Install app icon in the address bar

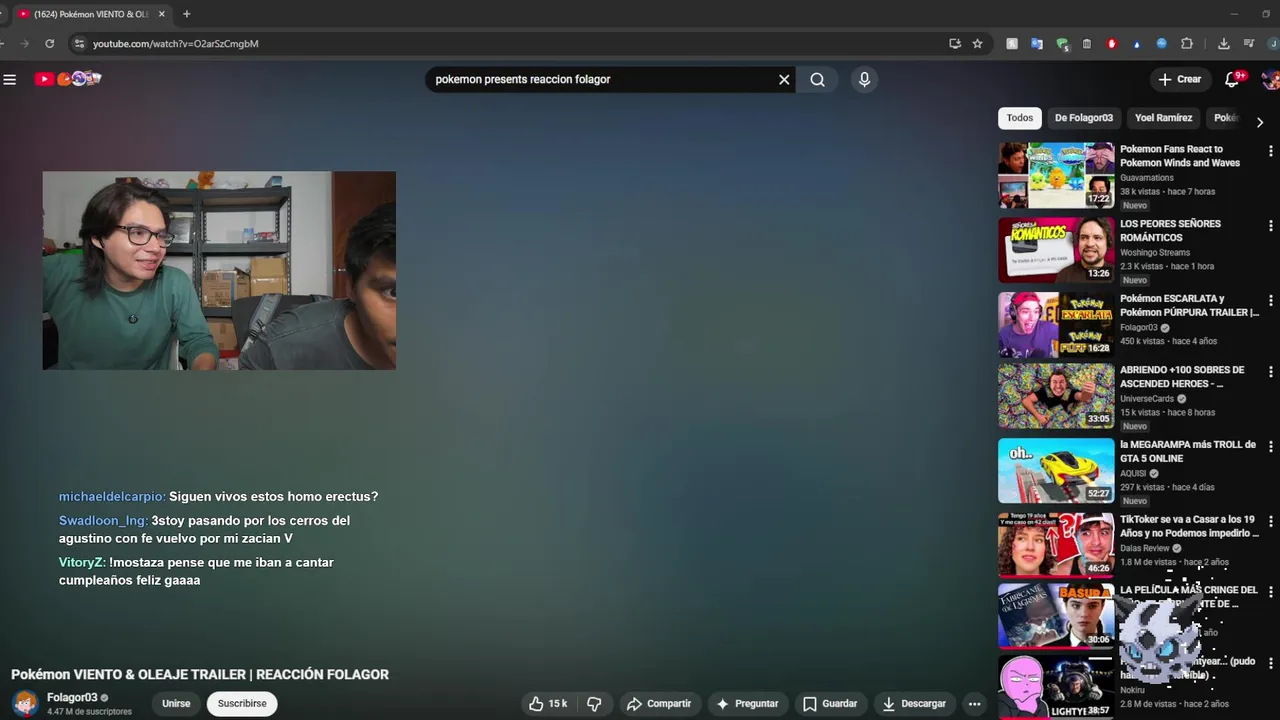click(955, 43)
